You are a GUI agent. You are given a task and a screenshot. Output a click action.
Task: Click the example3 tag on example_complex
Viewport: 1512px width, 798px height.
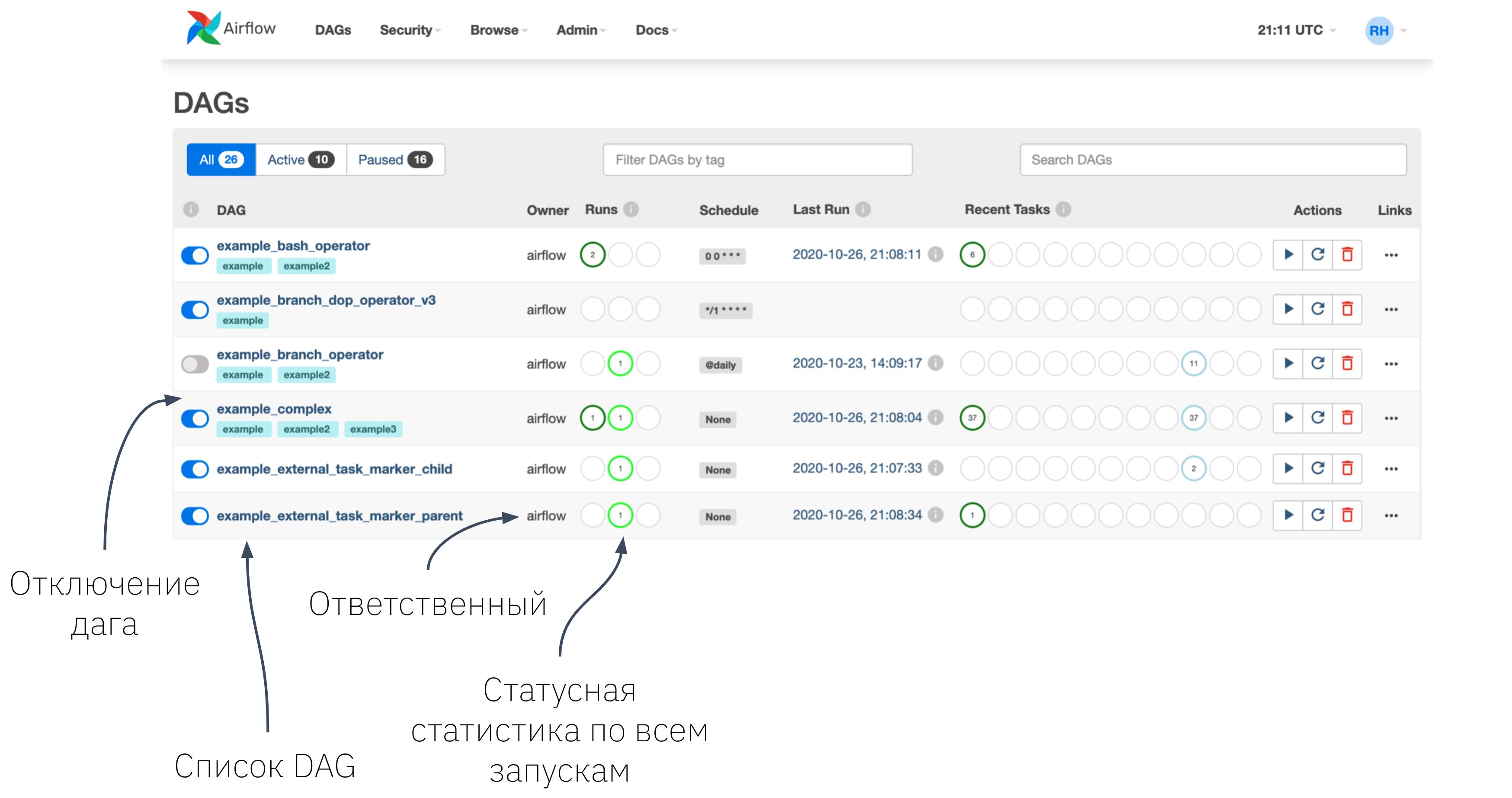(x=373, y=429)
